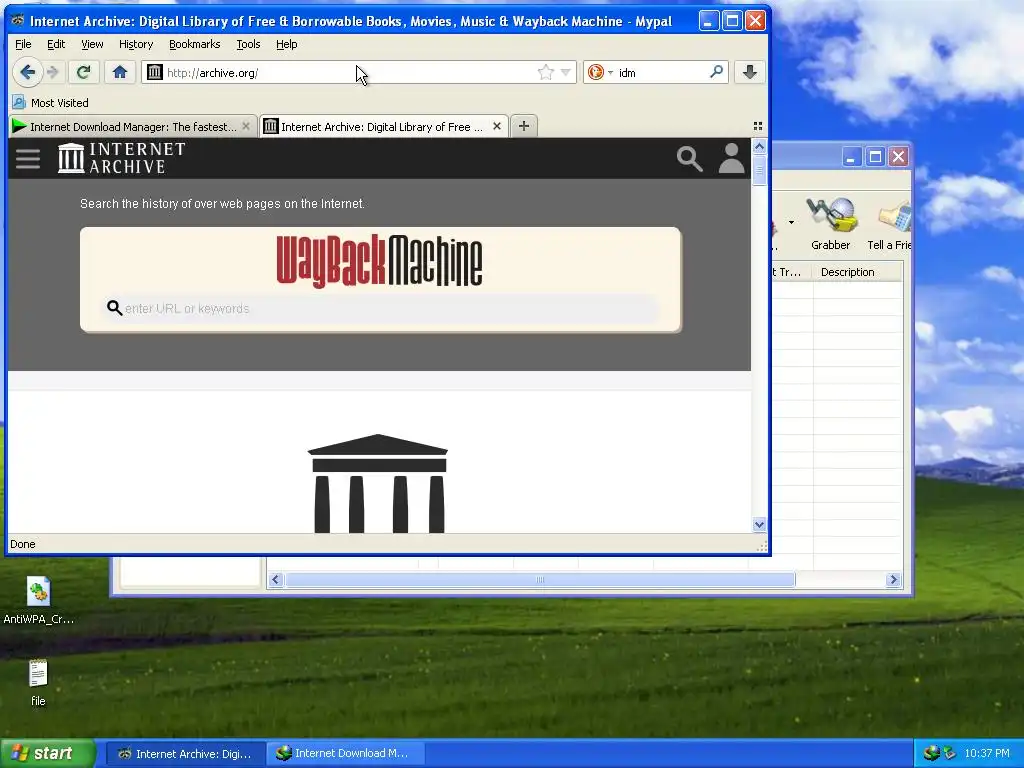Click the second system tray icon beside clock
The width and height of the screenshot is (1024, 768).
[x=950, y=753]
